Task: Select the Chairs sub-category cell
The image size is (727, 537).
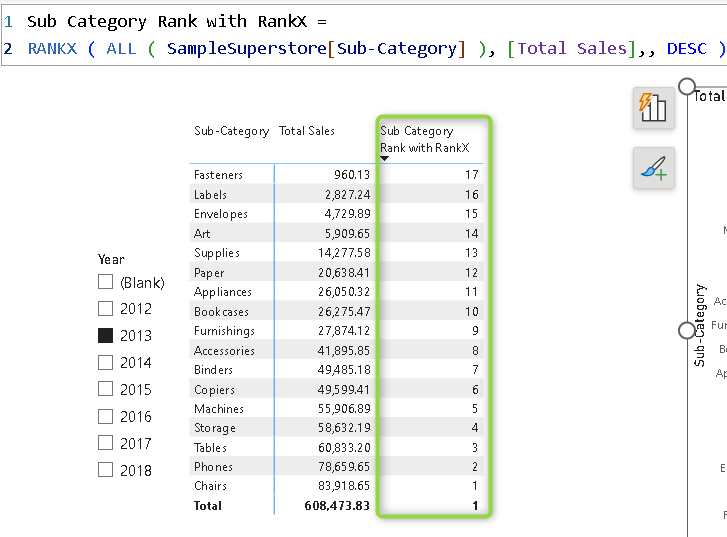Action: (210, 486)
